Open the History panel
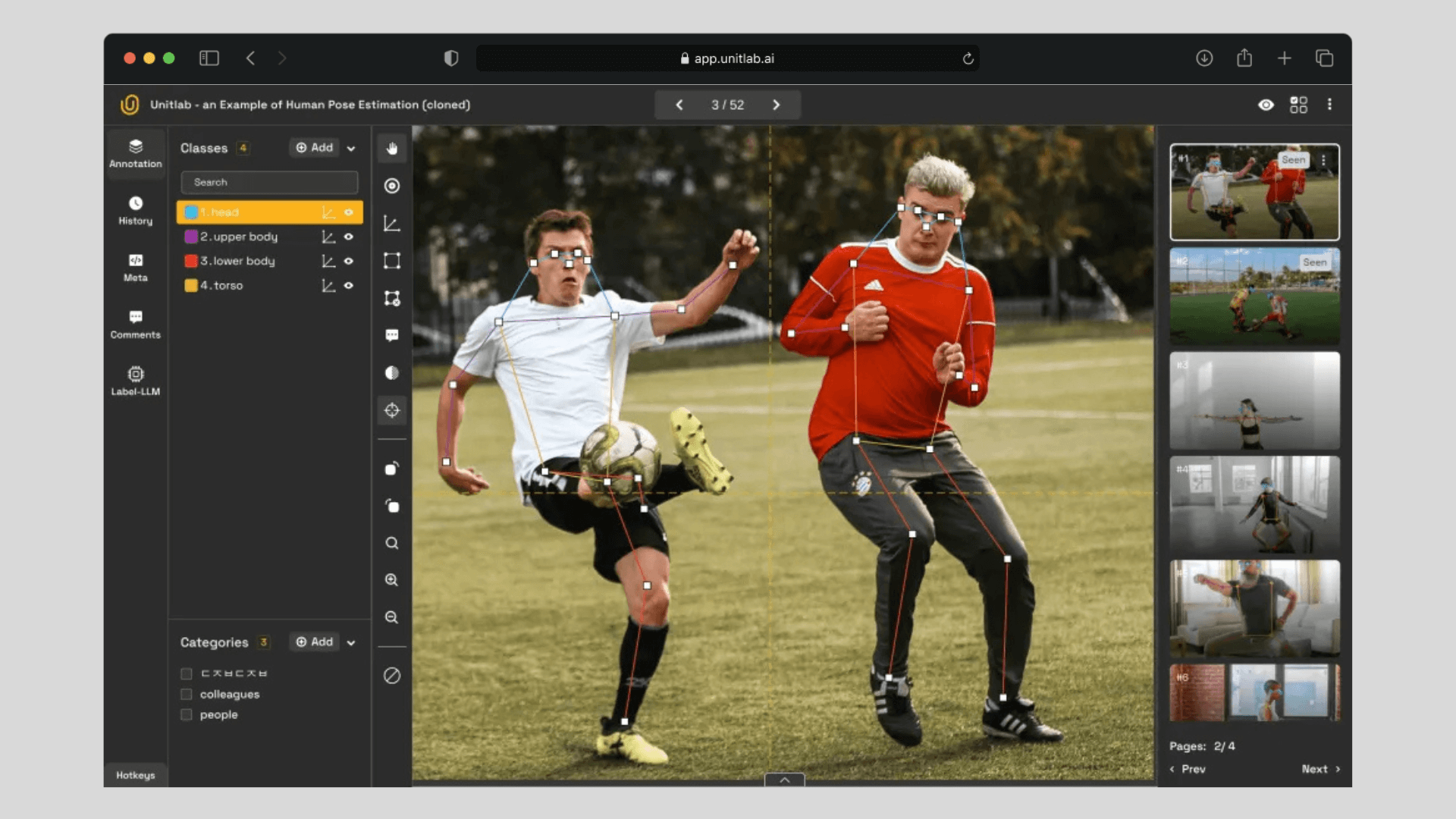 (x=135, y=209)
